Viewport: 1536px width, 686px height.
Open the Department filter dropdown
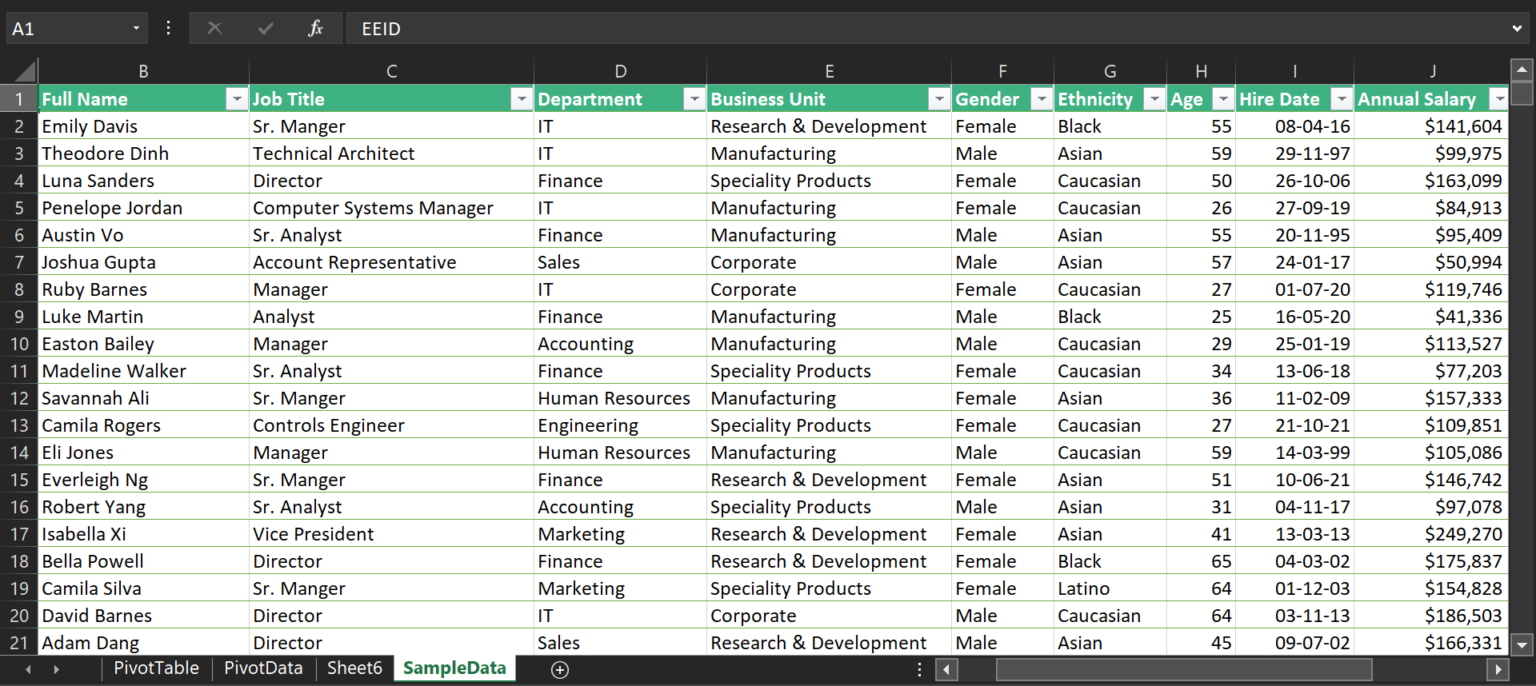(694, 99)
